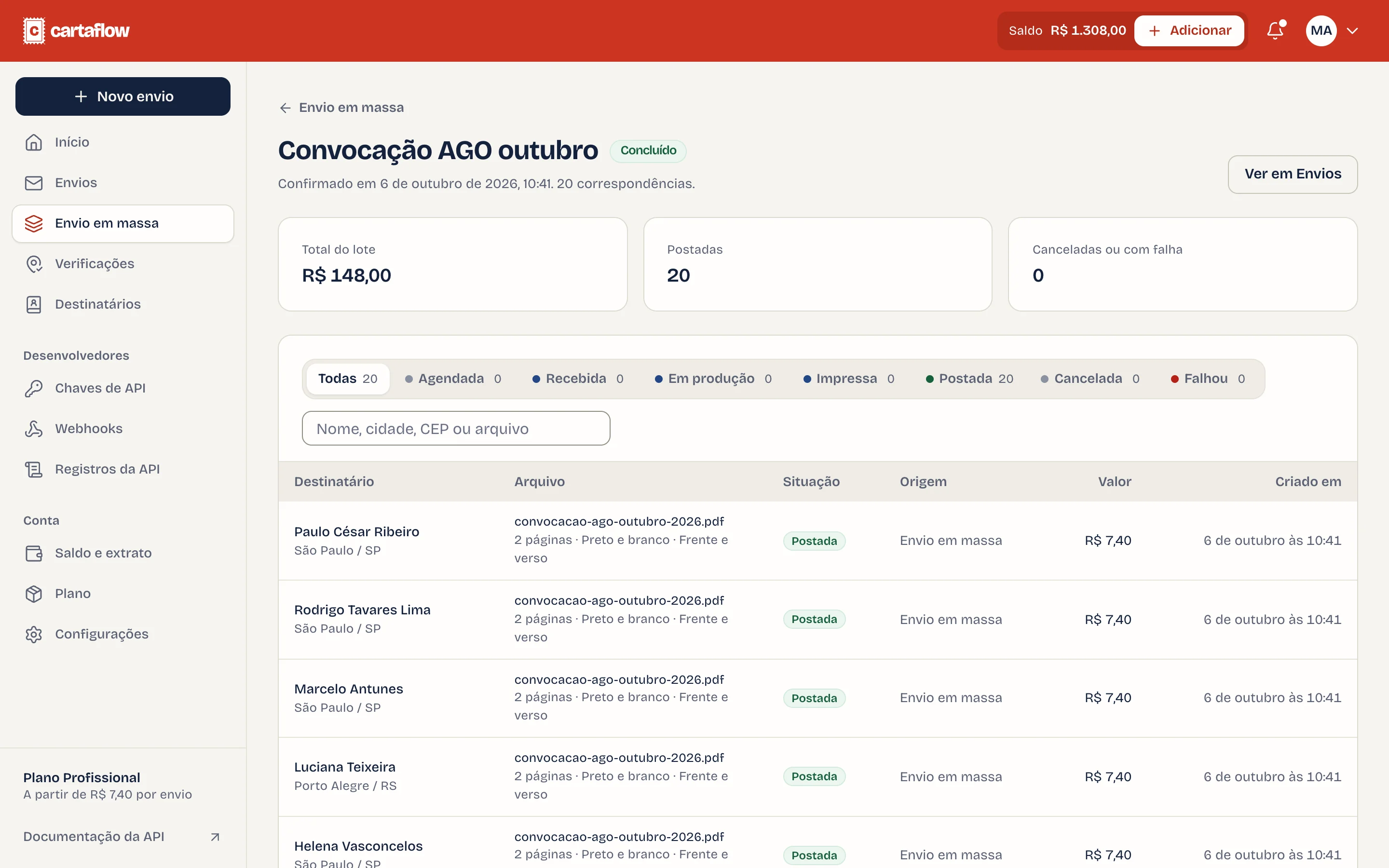Open the MA user avatar menu
The image size is (1389, 868).
[1321, 30]
